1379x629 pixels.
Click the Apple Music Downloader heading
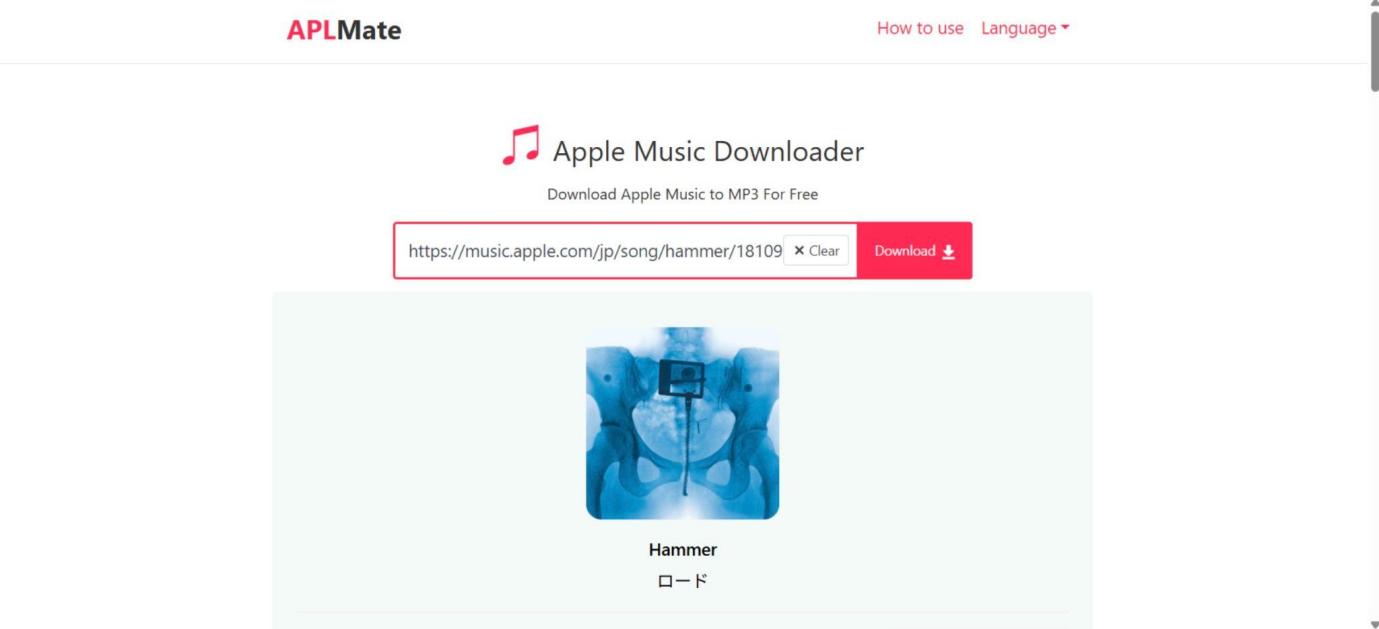tap(708, 151)
